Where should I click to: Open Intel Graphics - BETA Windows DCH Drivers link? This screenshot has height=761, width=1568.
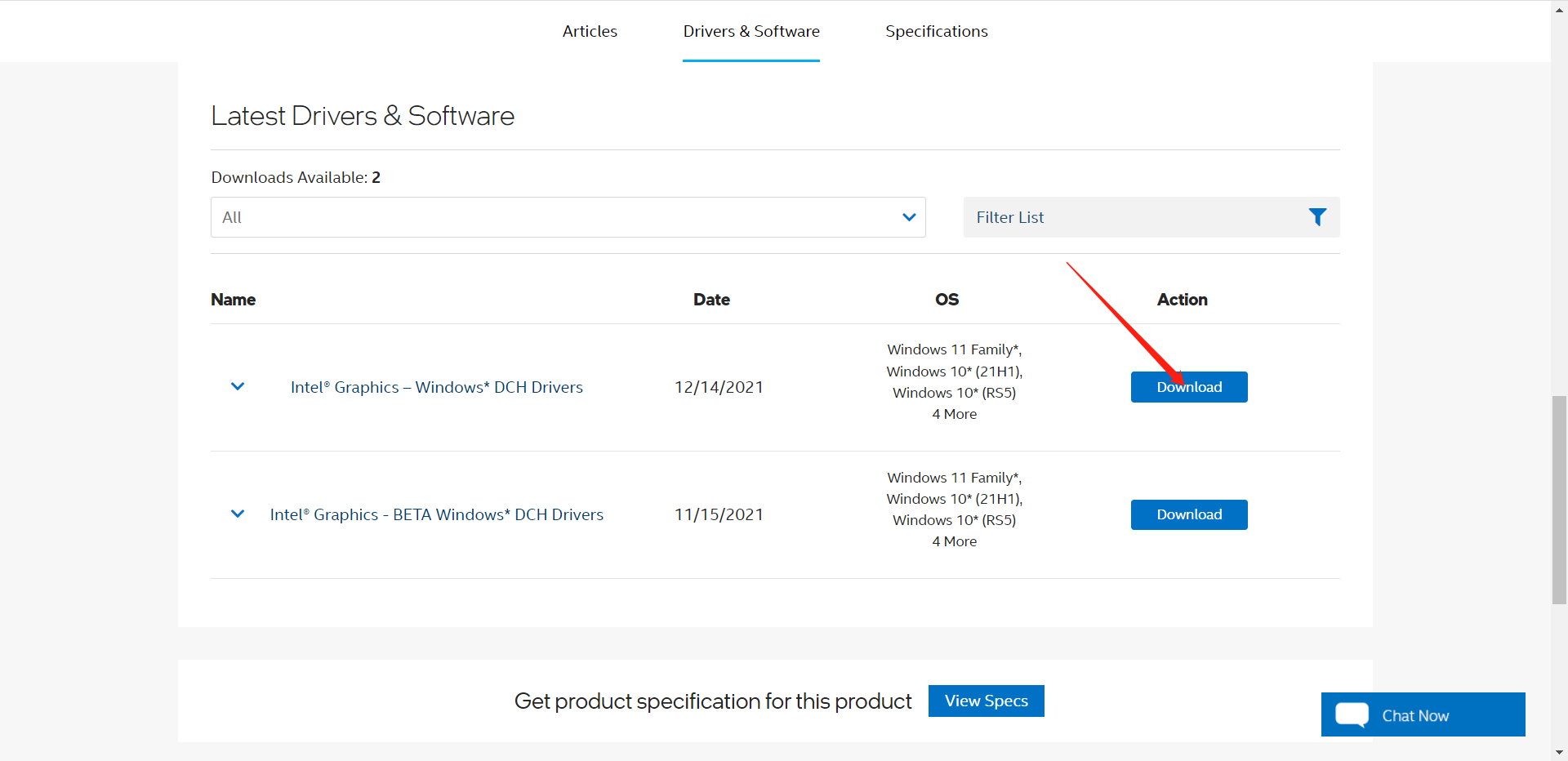(437, 514)
